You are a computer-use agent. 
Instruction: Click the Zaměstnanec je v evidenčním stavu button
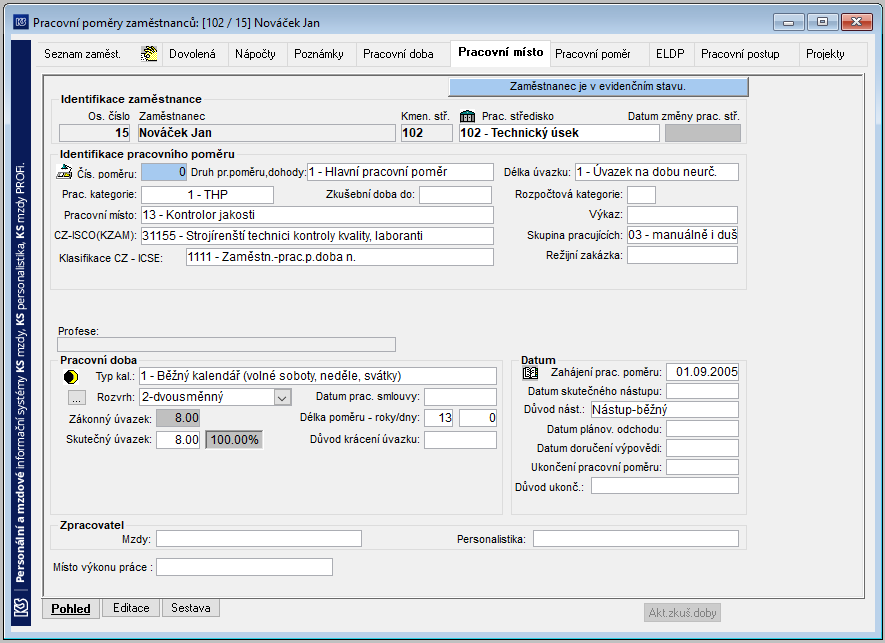click(x=598, y=86)
